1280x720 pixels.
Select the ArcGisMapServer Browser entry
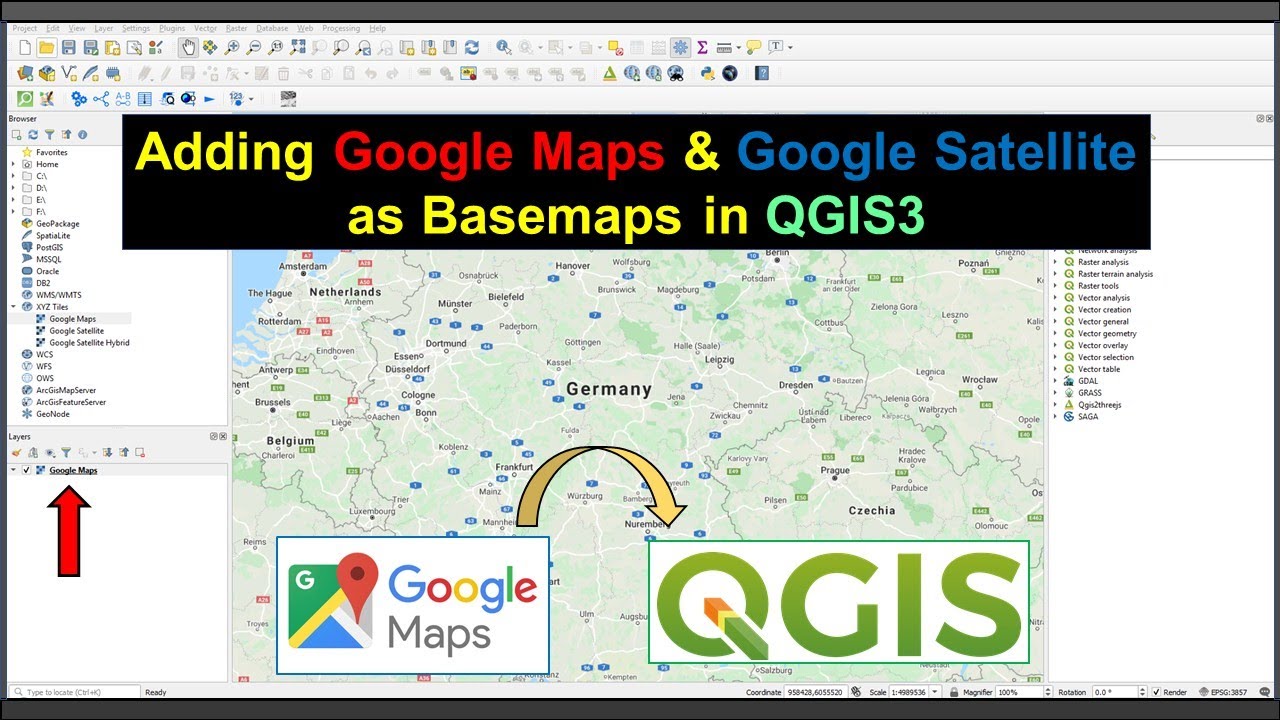point(68,390)
